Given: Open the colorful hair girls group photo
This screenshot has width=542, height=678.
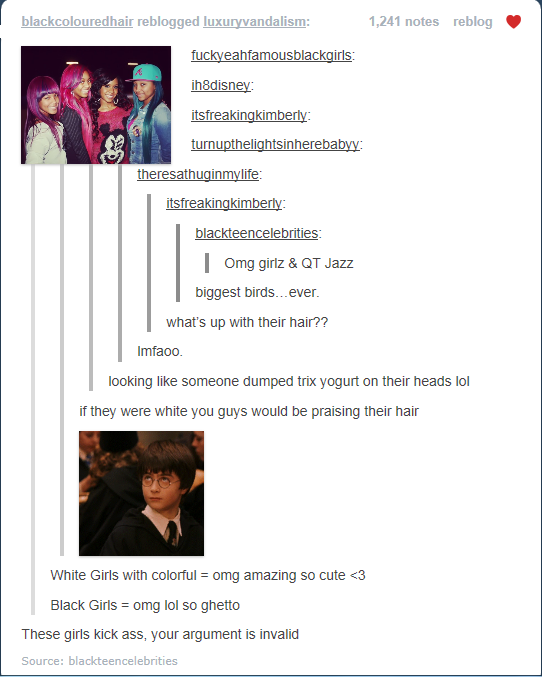Looking at the screenshot, I should [96, 105].
